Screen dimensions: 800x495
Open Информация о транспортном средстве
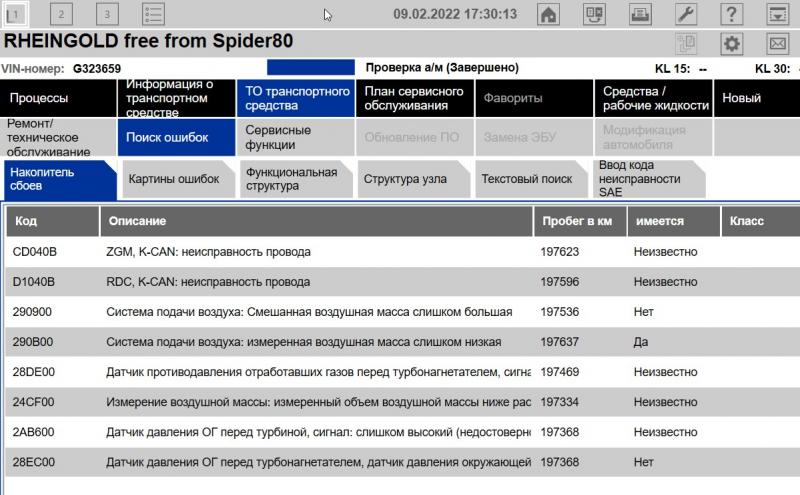pyautogui.click(x=177, y=98)
